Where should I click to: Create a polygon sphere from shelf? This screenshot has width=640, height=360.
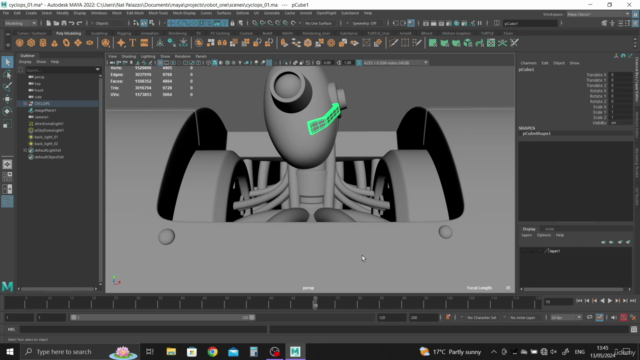coord(19,43)
